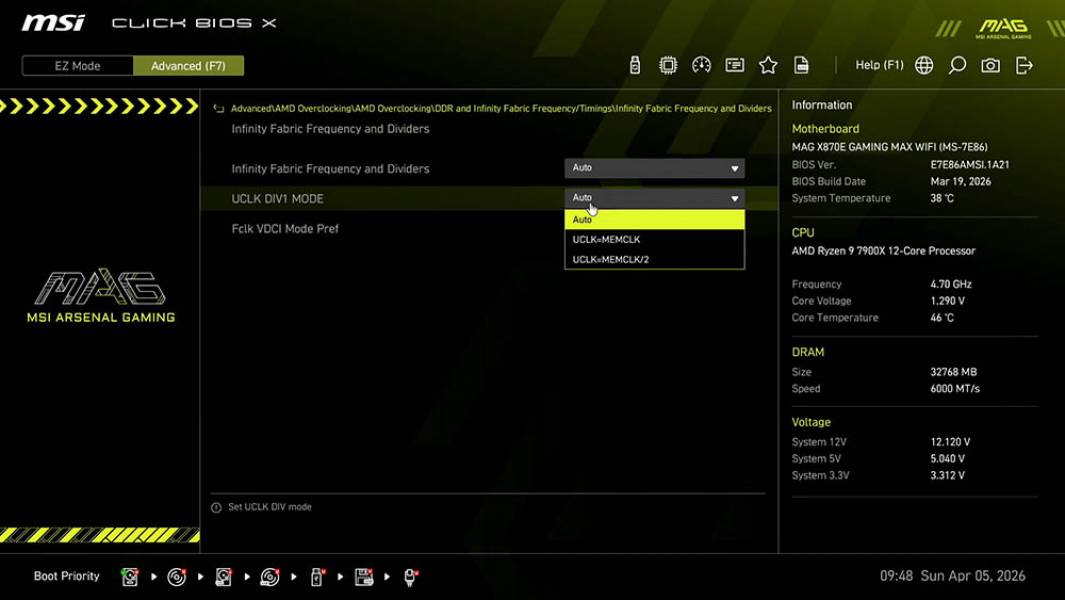The width and height of the screenshot is (1065, 600).
Task: Open search using the magnifier icon
Action: click(x=955, y=64)
